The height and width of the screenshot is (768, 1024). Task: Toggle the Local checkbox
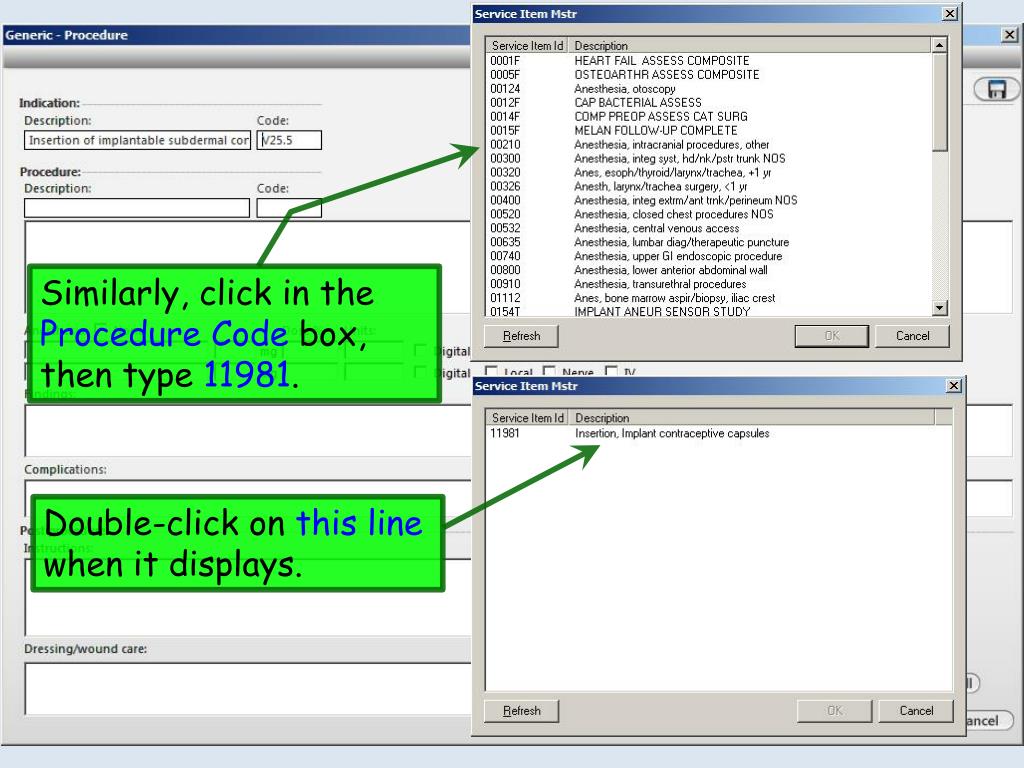point(491,371)
